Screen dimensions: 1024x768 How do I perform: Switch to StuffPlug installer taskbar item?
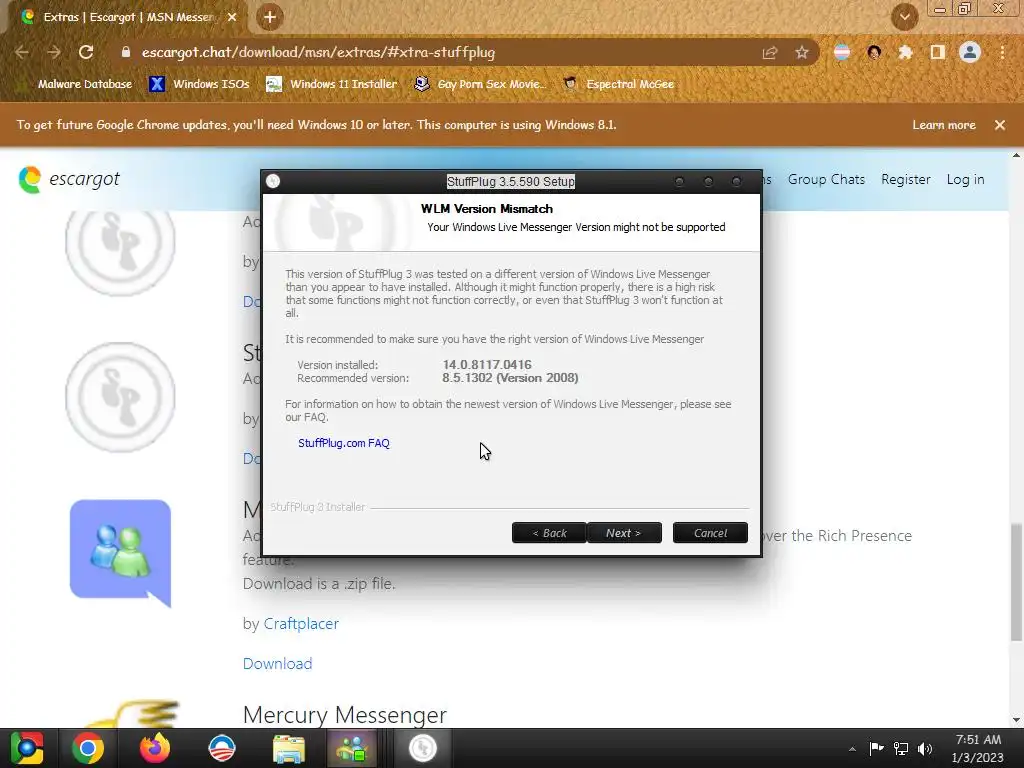[x=423, y=748]
